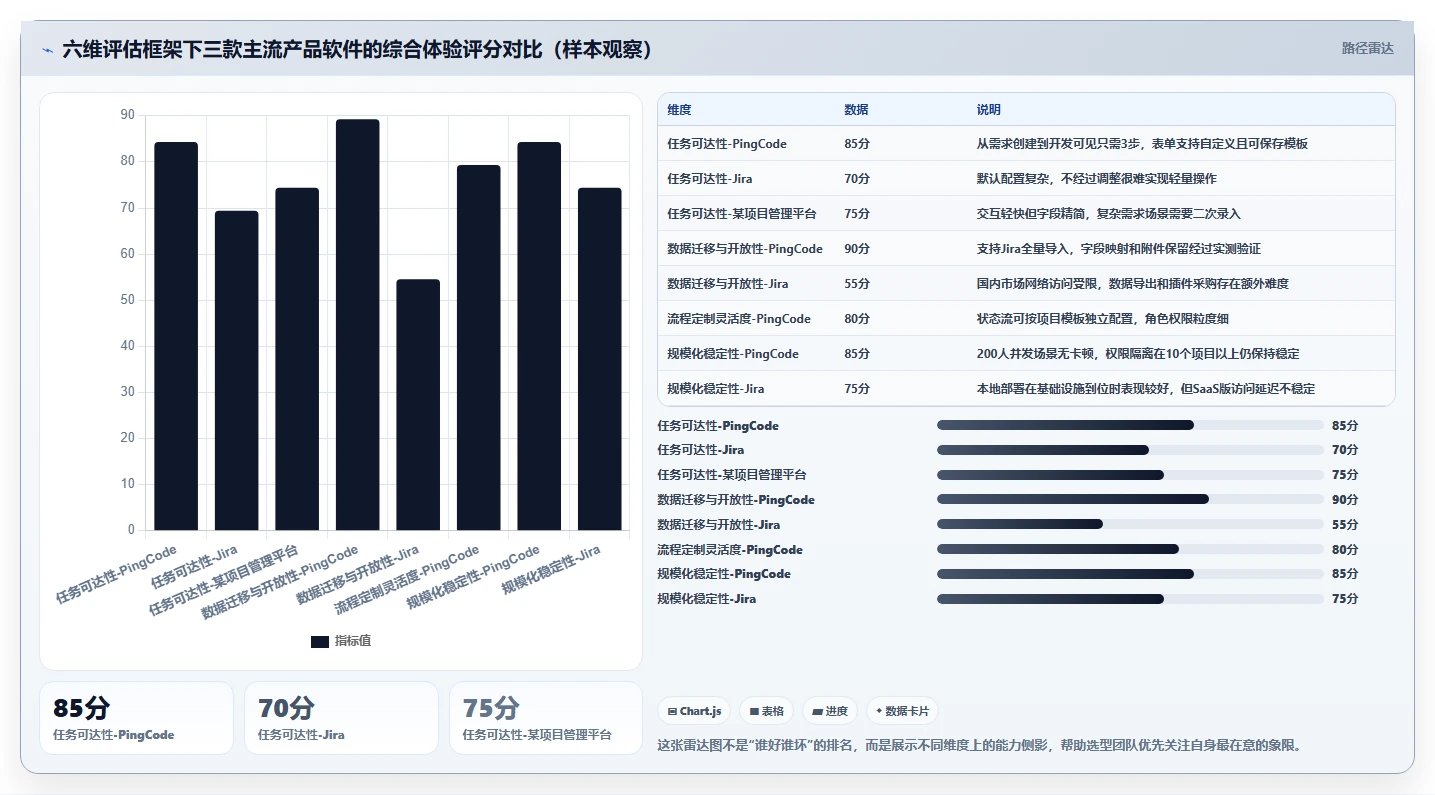This screenshot has height=795, width=1435.
Task: Click the chart bar for 规模化稳定性-PingCode
Action: [539, 336]
